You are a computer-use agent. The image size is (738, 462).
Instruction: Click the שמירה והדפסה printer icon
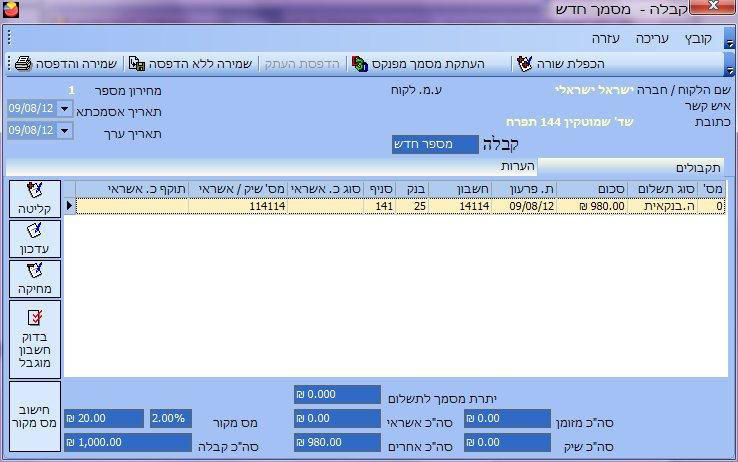pyautogui.click(x=23, y=64)
